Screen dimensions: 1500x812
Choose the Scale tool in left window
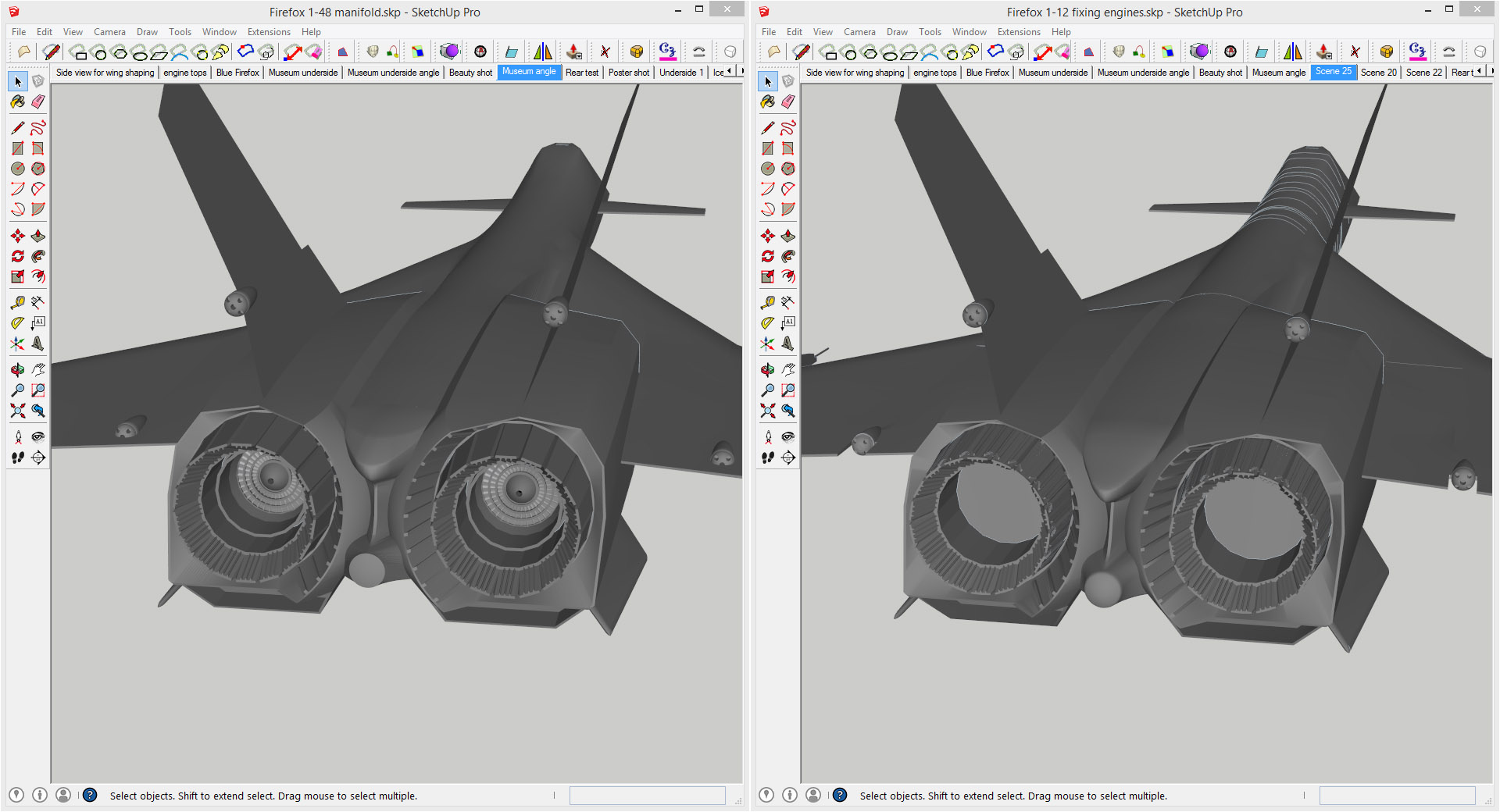(18, 276)
